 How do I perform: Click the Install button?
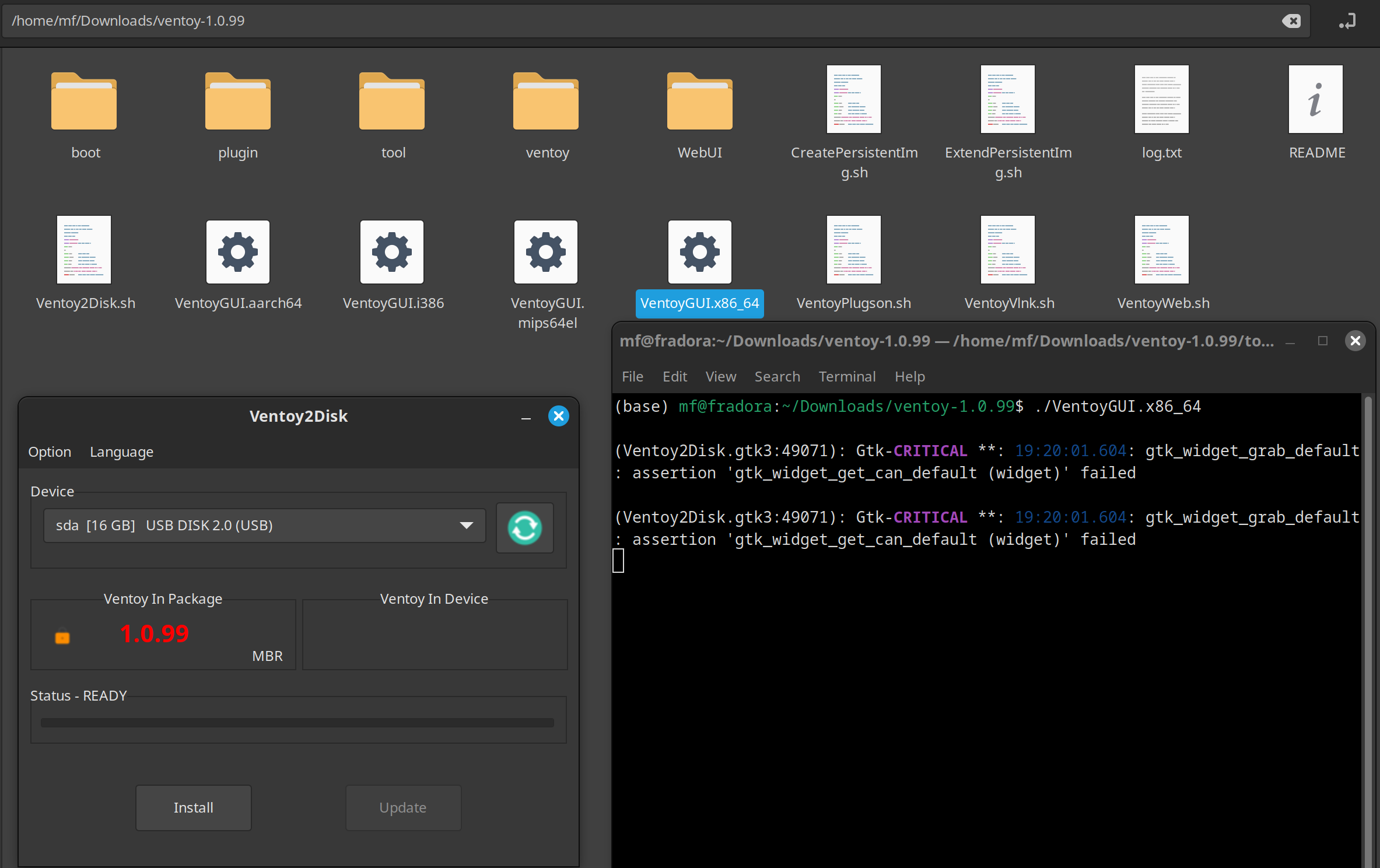(194, 807)
